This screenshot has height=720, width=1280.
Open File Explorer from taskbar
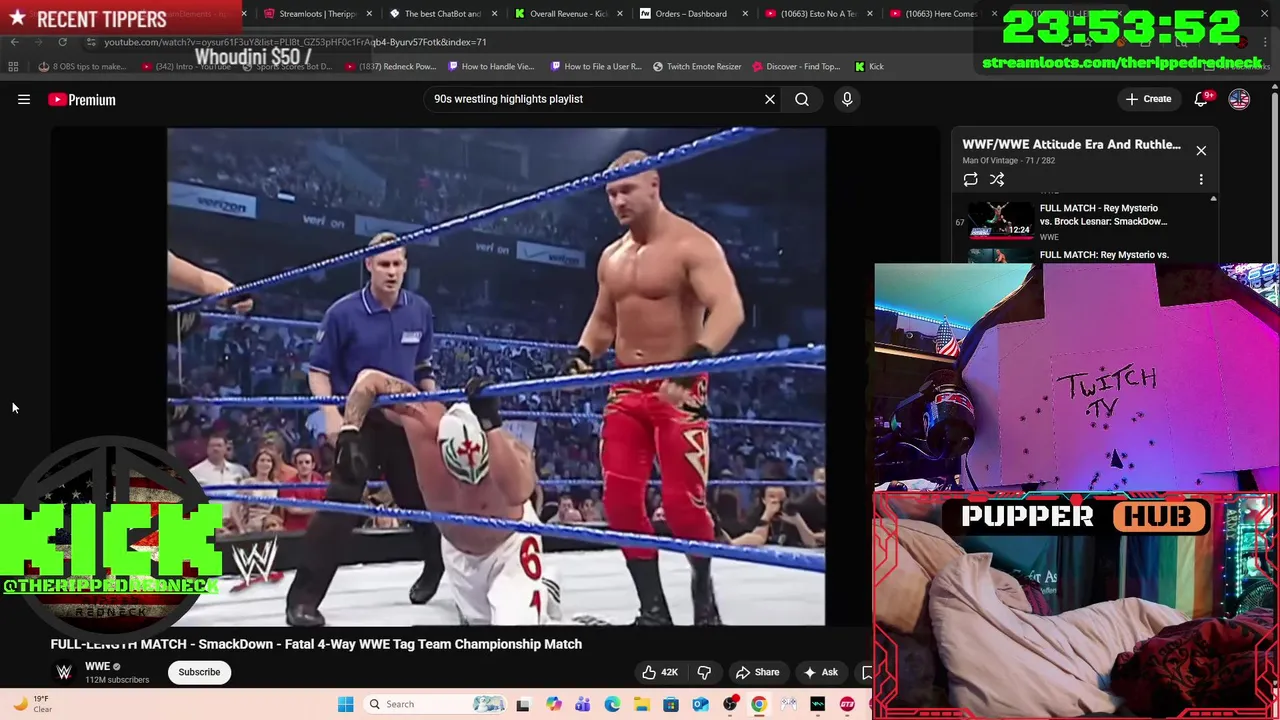(641, 704)
